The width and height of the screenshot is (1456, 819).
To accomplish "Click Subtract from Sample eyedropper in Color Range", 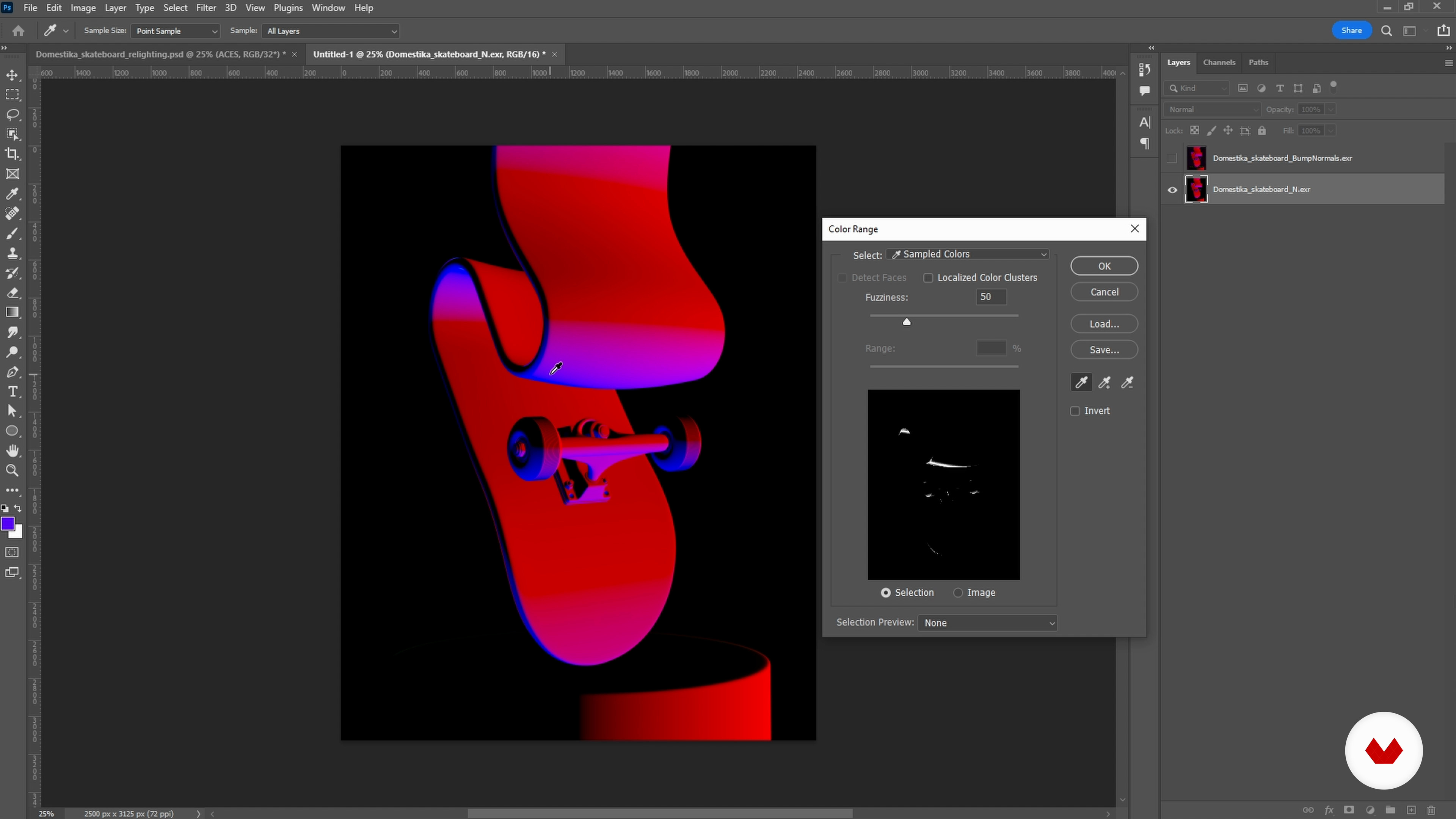I will coord(1127,383).
